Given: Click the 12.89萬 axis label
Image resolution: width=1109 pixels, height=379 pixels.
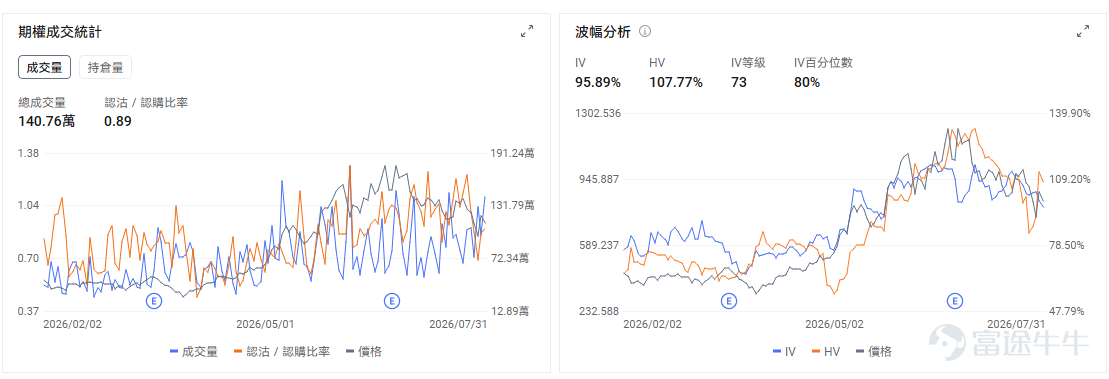Looking at the screenshot, I should click(509, 310).
